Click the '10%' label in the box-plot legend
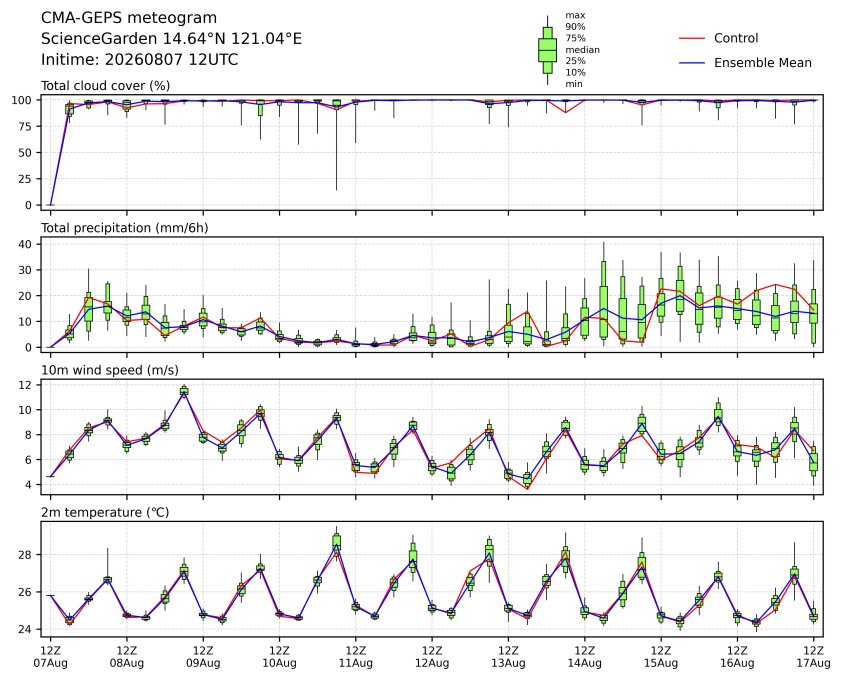Viewport: 842px width, 680px height. [575, 72]
